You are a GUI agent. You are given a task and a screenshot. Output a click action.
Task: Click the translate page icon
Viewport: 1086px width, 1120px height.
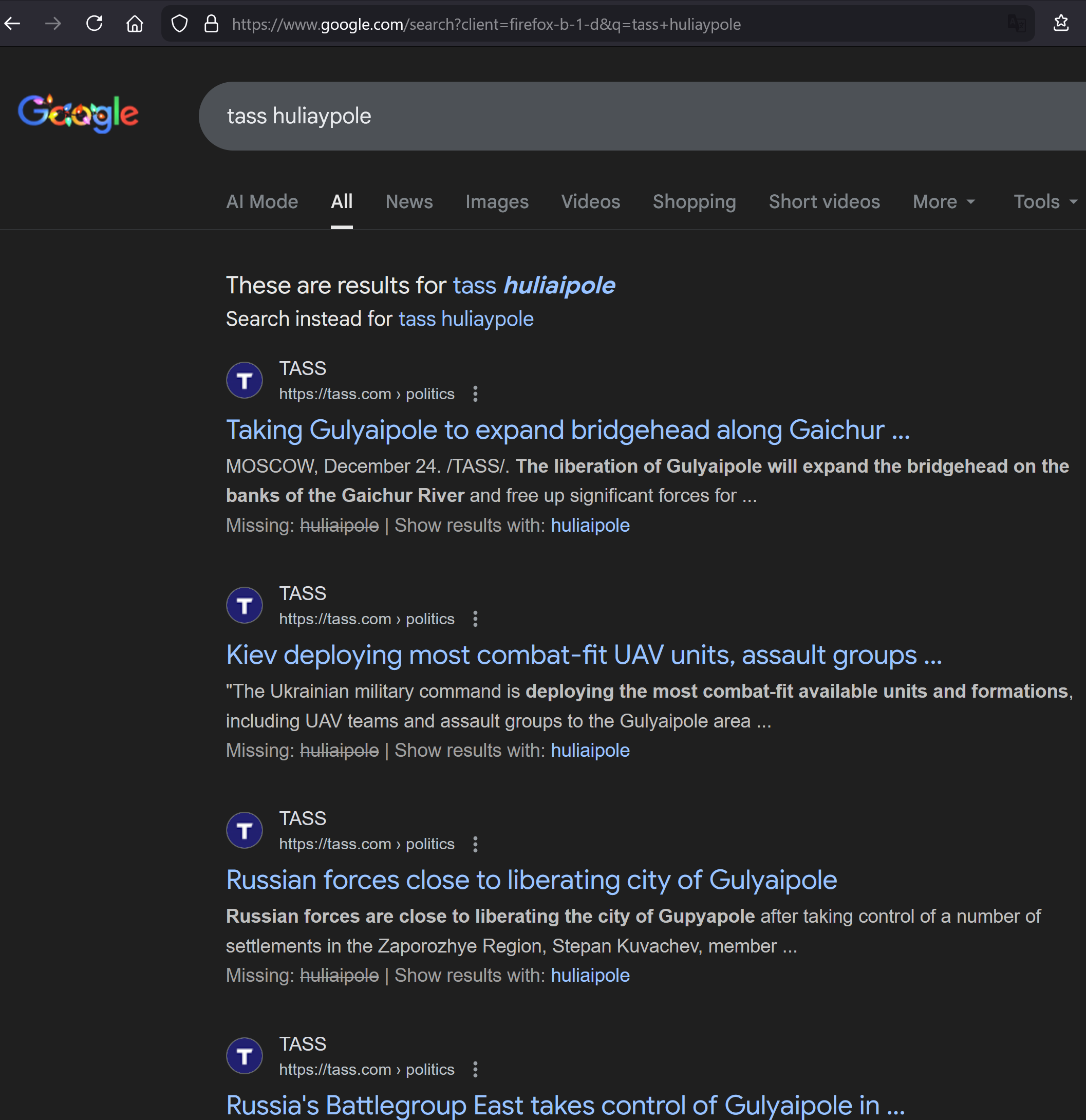1016,24
